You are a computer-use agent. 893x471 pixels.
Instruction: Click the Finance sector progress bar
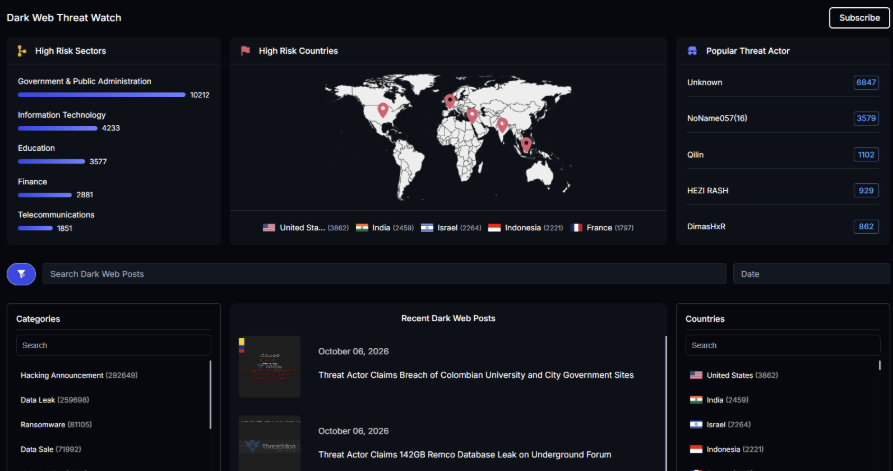click(x=45, y=195)
